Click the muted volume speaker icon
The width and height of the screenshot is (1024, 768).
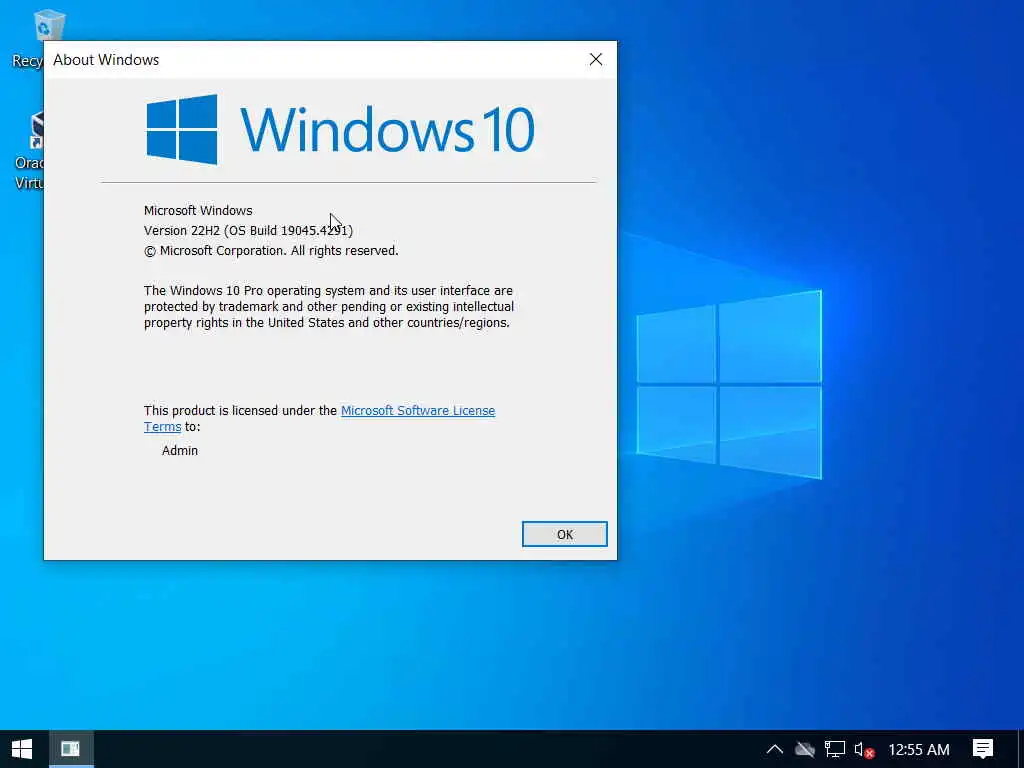[863, 749]
